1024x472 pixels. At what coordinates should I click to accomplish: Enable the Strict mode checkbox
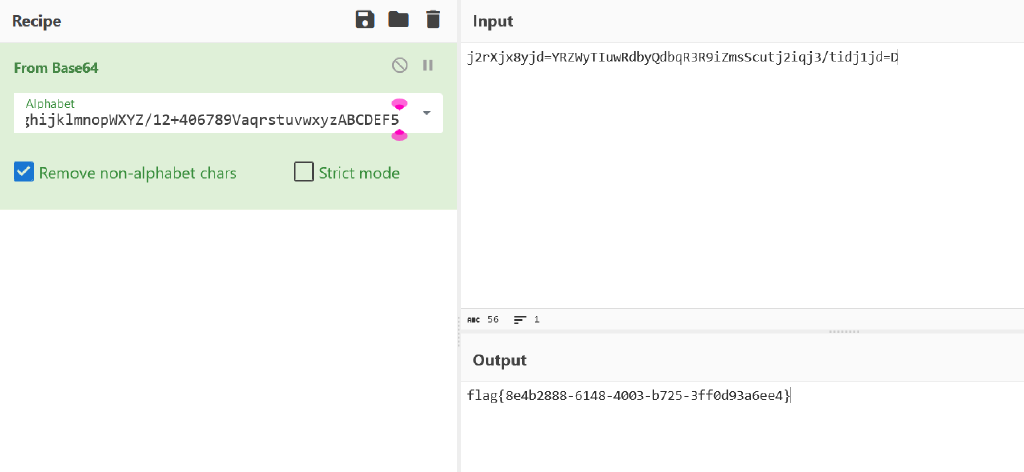(x=304, y=172)
